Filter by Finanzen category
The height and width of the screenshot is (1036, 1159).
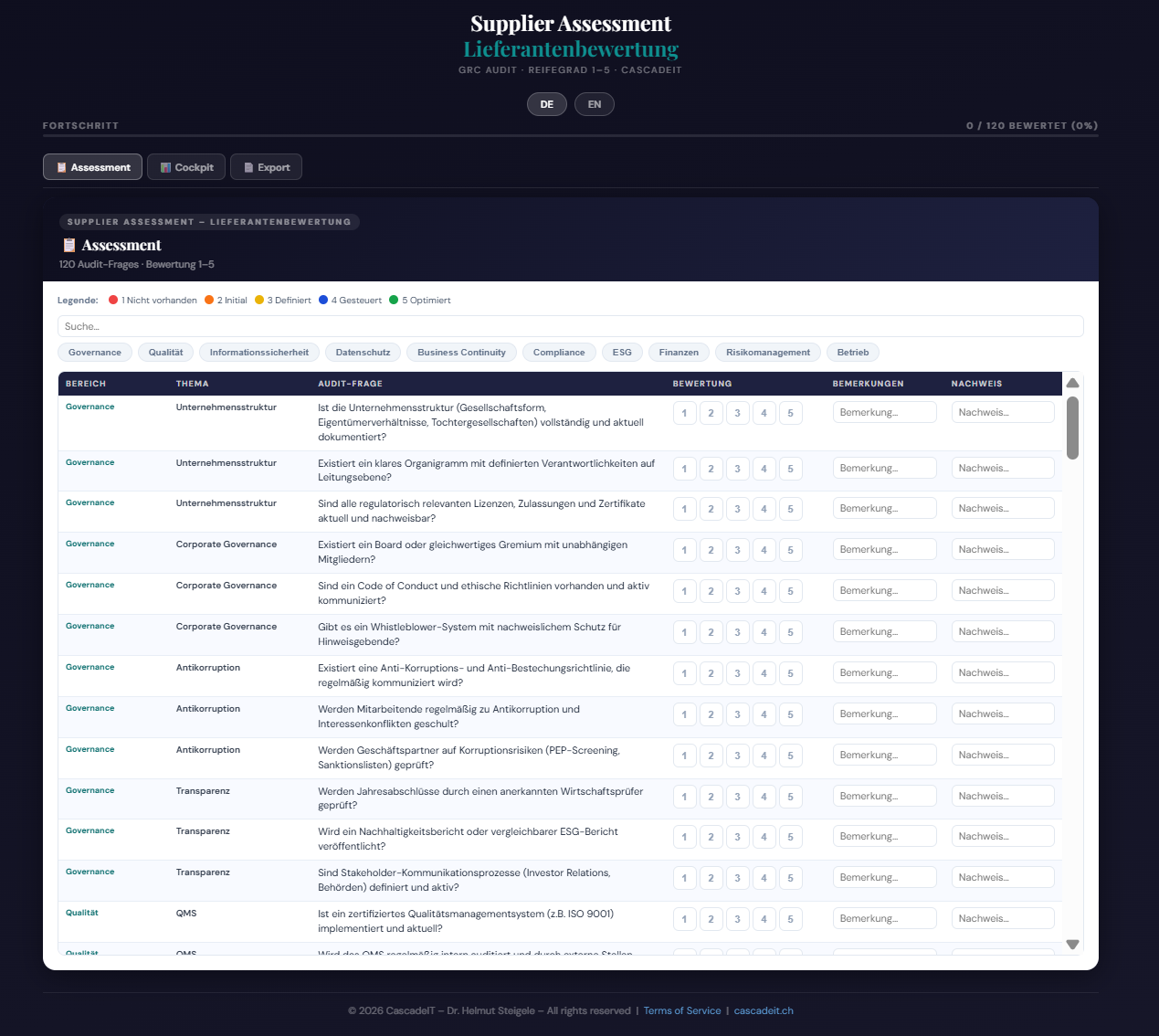tap(679, 353)
